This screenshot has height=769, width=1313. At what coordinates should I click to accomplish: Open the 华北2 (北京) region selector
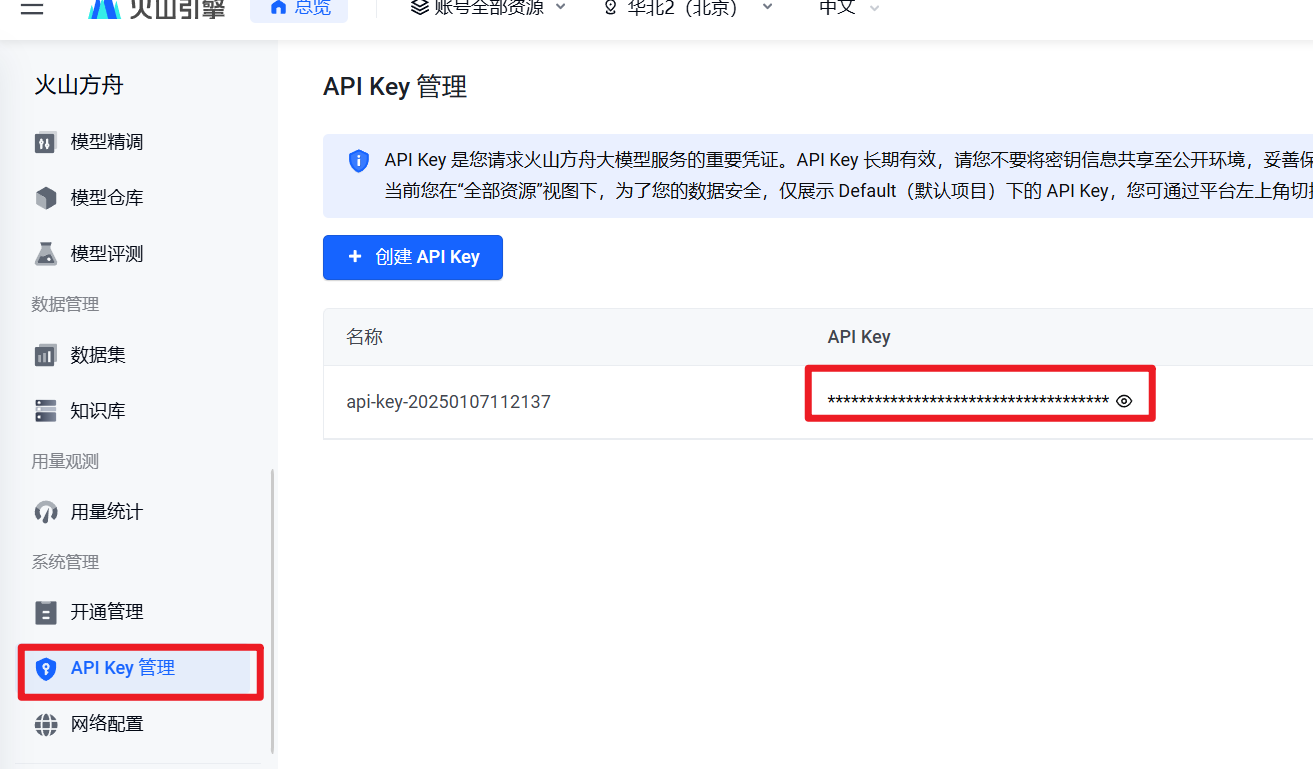[688, 8]
